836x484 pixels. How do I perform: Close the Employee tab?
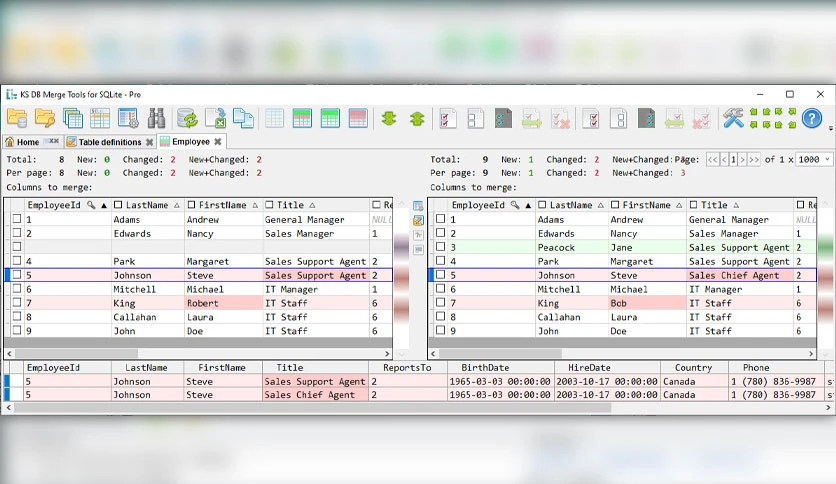[x=218, y=141]
